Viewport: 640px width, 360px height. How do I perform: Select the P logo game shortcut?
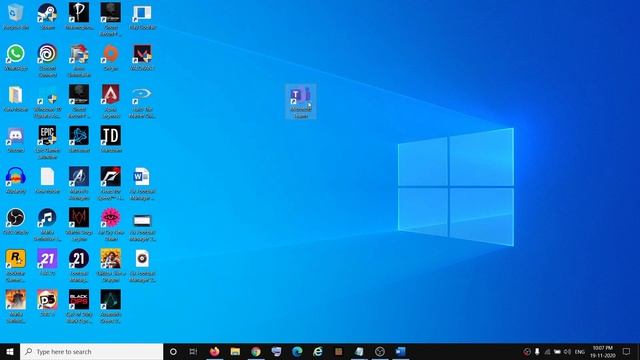pos(79,16)
